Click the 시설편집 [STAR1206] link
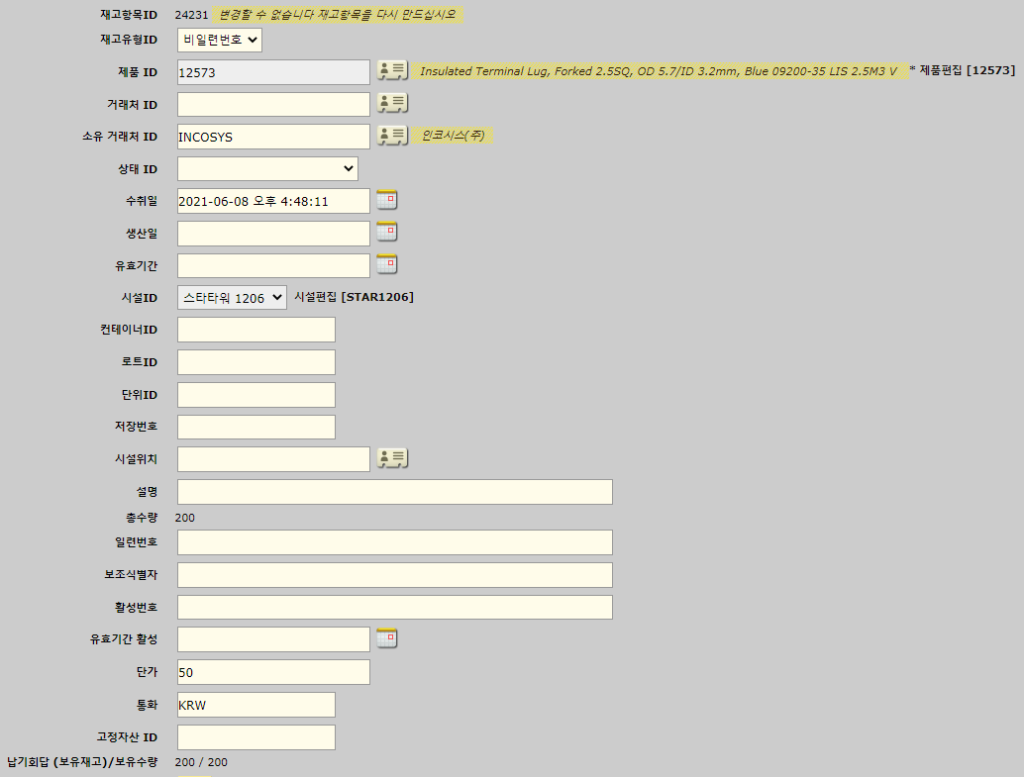Viewport: 1024px width, 777px height. (353, 297)
